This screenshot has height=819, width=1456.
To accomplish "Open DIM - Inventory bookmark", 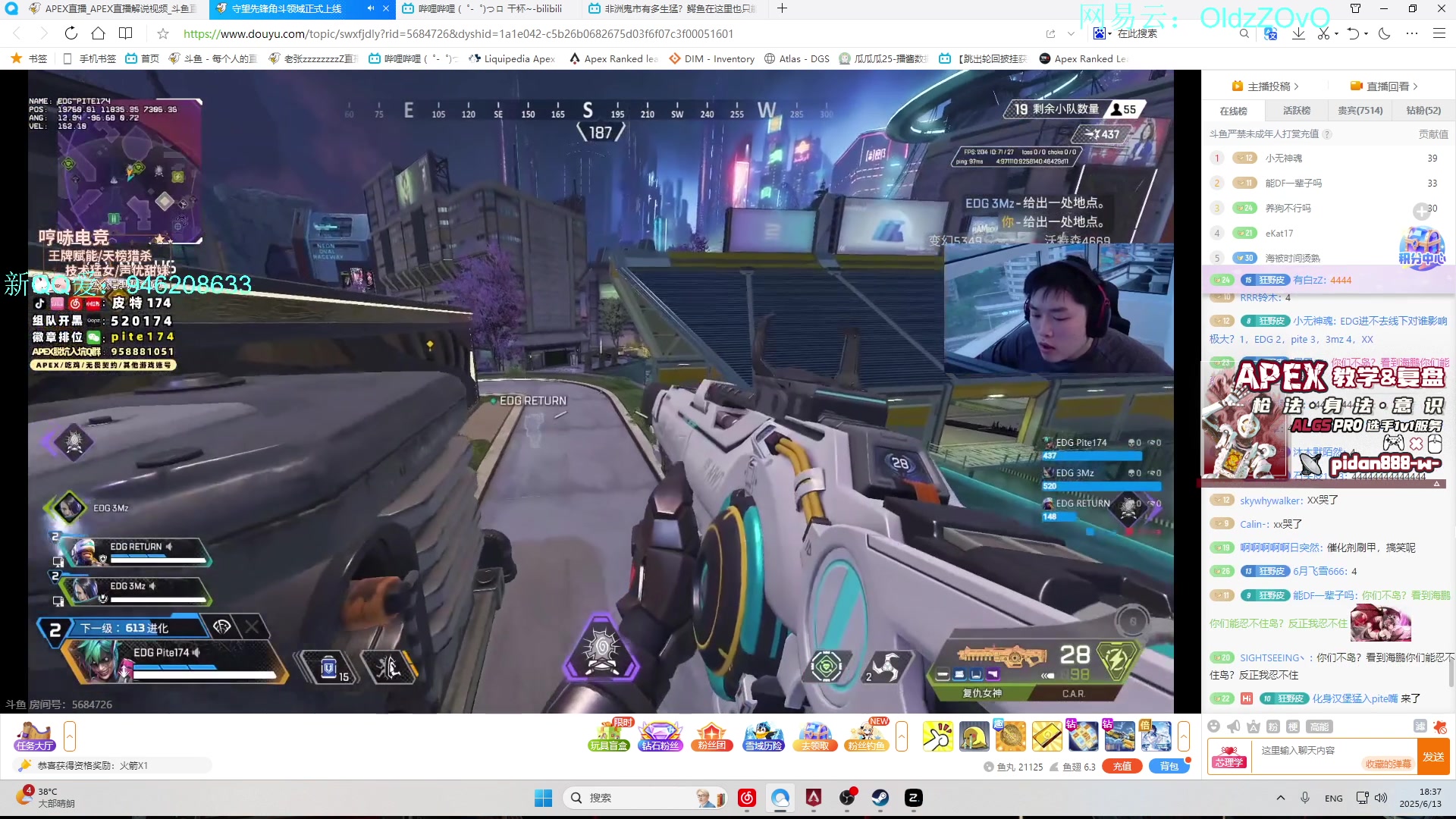I will 711,58.
